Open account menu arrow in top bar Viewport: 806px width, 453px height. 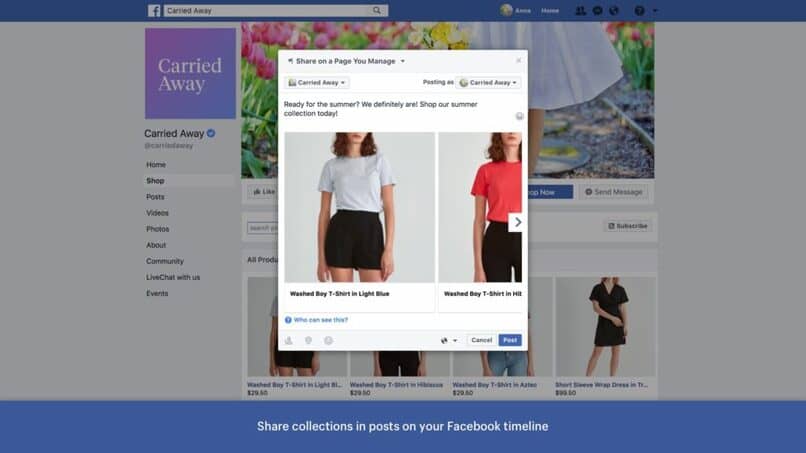(655, 10)
